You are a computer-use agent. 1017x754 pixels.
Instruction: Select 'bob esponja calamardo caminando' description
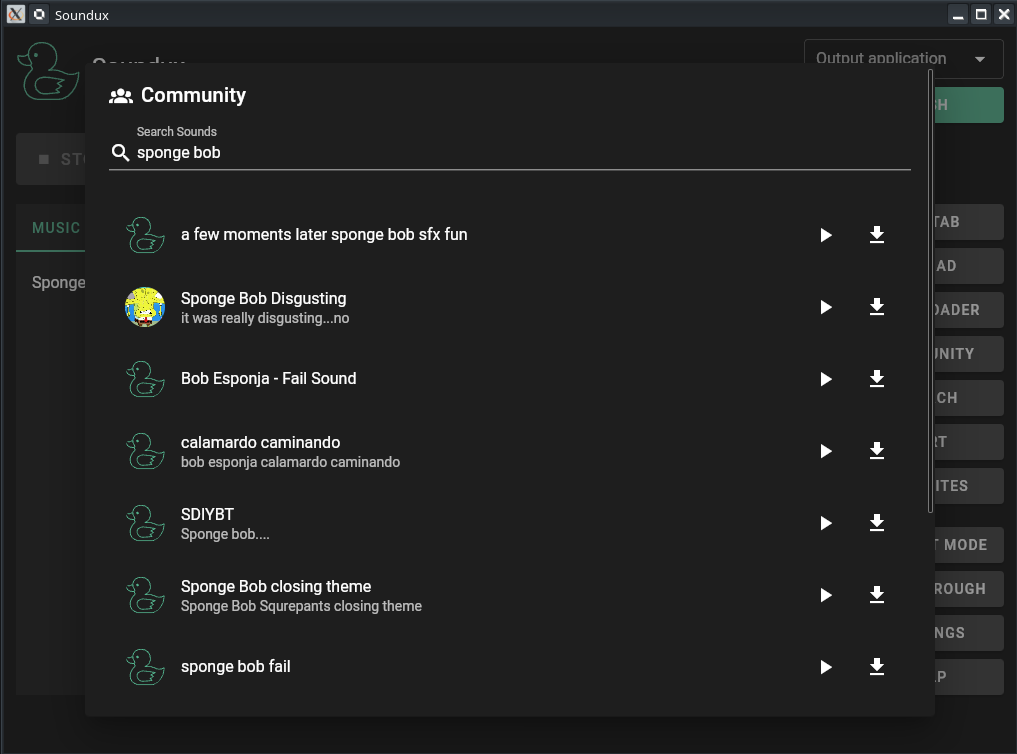[x=291, y=462]
